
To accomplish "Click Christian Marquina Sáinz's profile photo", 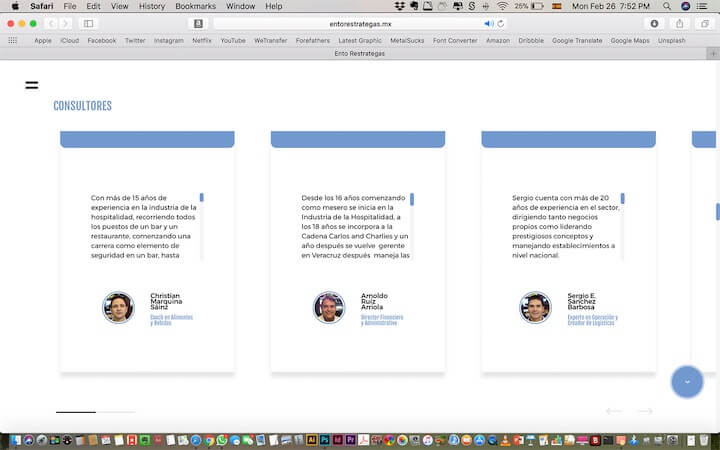I will tap(118, 307).
